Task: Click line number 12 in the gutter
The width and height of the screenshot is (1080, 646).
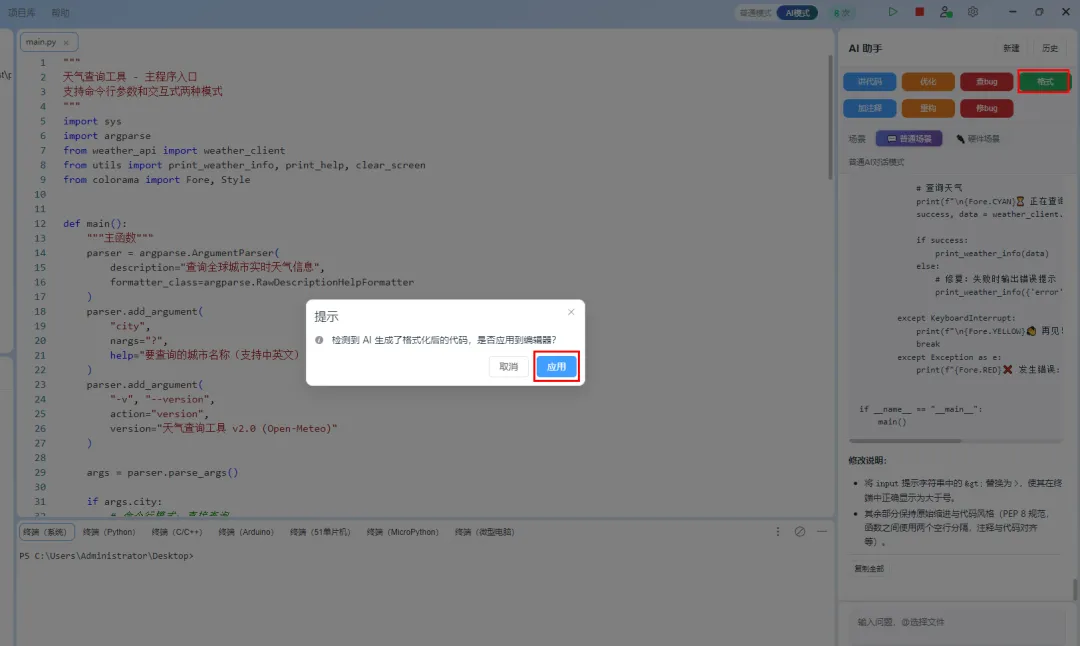Action: pos(40,224)
